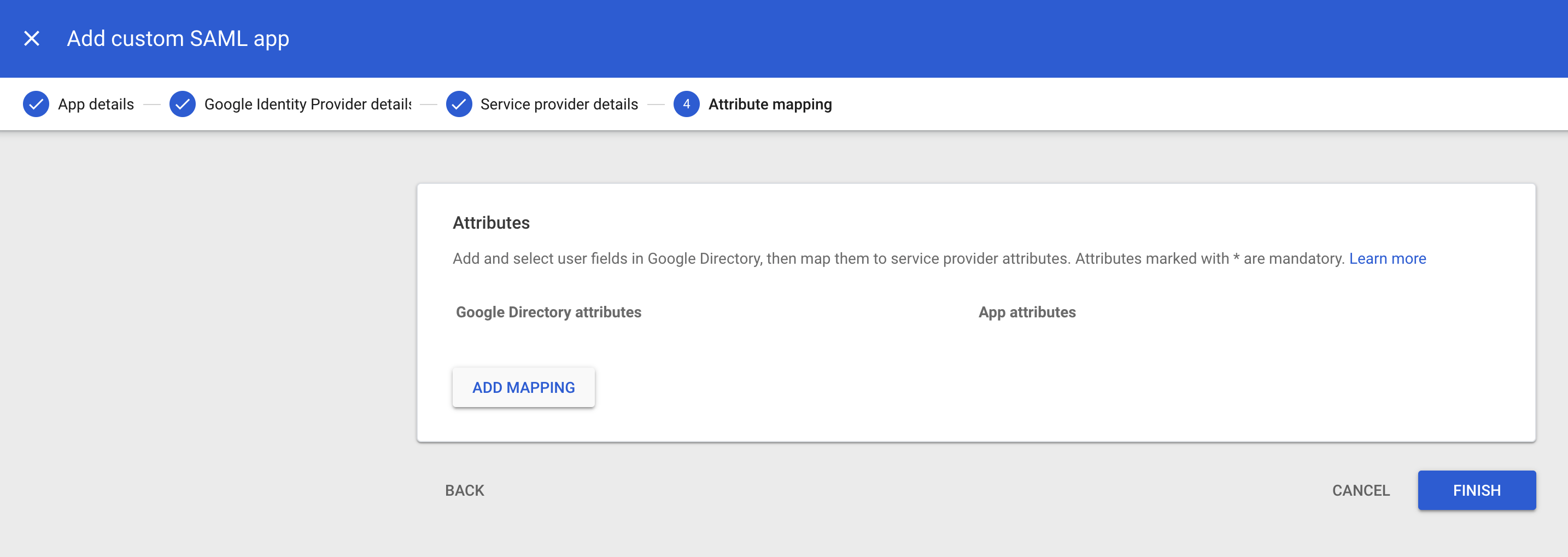Select the Attribute mapping step label
Image resolution: width=1568 pixels, height=557 pixels.
pyautogui.click(x=770, y=103)
